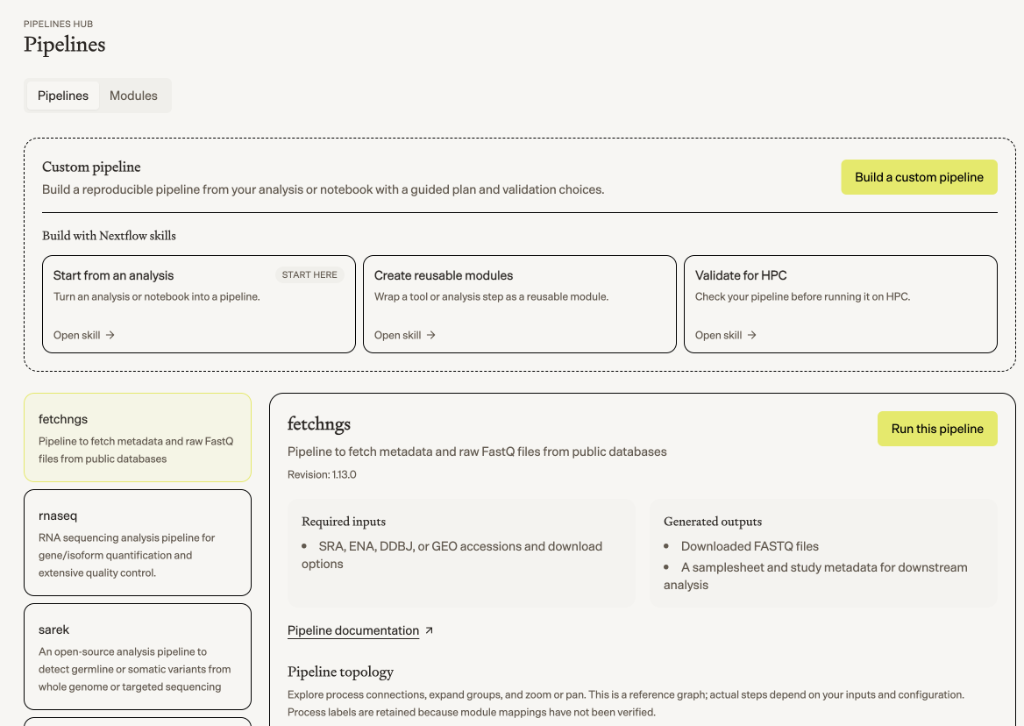Click Build a custom pipeline button
Image resolution: width=1024 pixels, height=726 pixels.
[x=919, y=177]
